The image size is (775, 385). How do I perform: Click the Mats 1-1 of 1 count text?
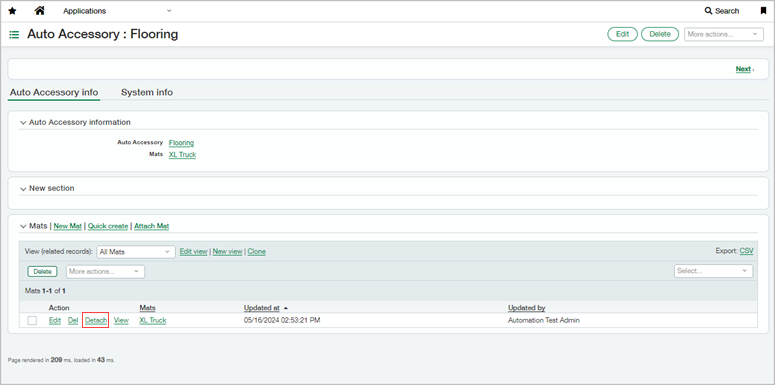point(45,291)
